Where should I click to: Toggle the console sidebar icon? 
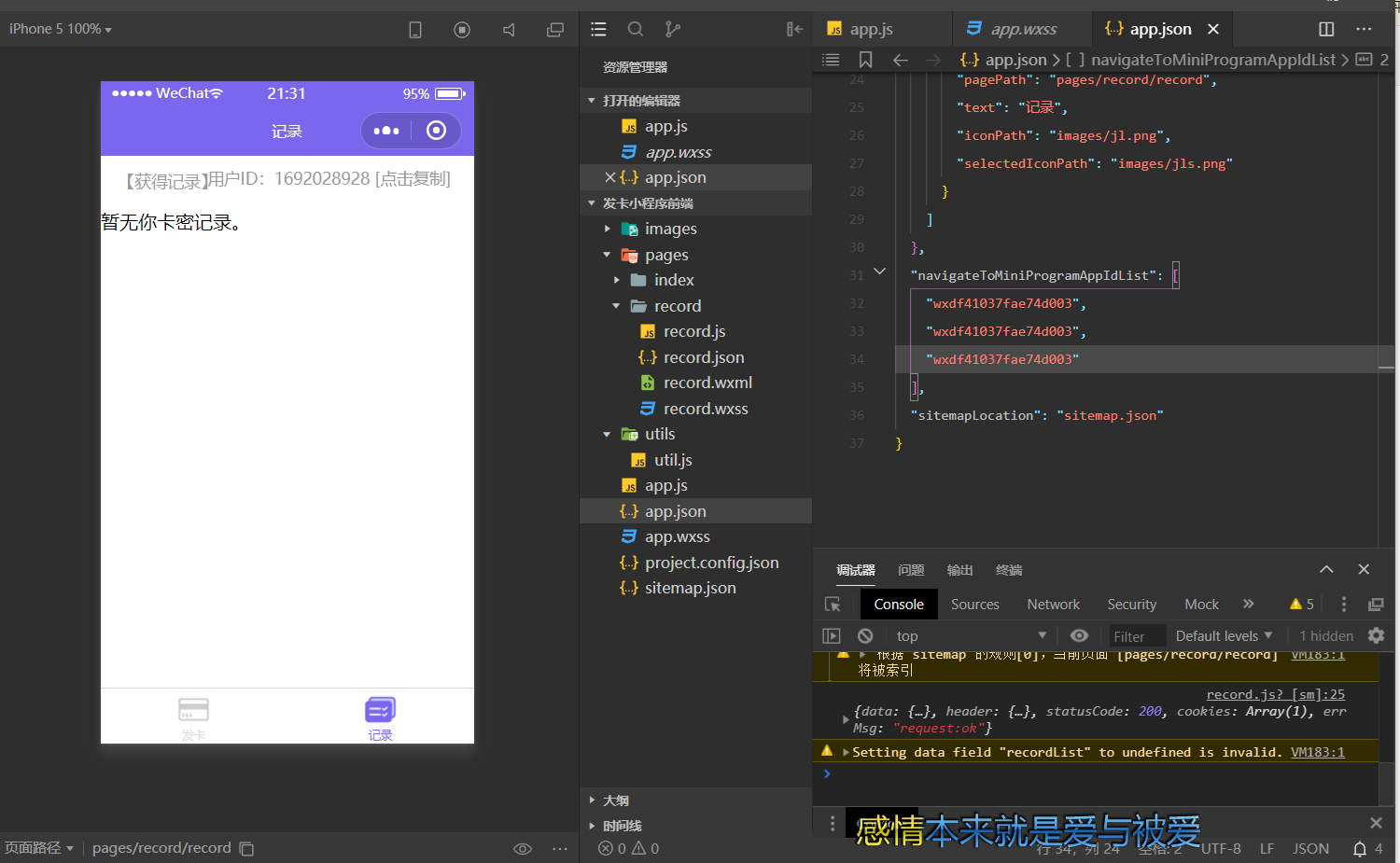point(831,635)
